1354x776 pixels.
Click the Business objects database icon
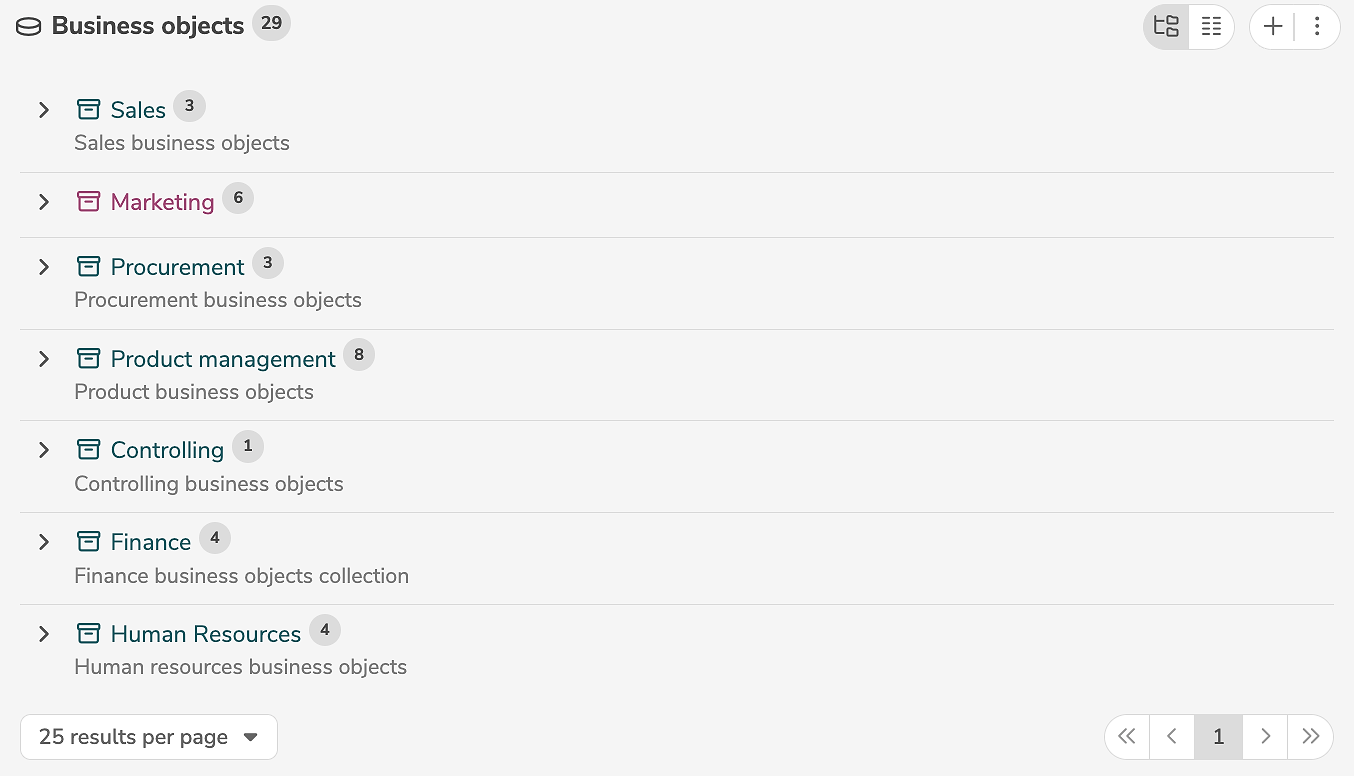pyautogui.click(x=30, y=27)
